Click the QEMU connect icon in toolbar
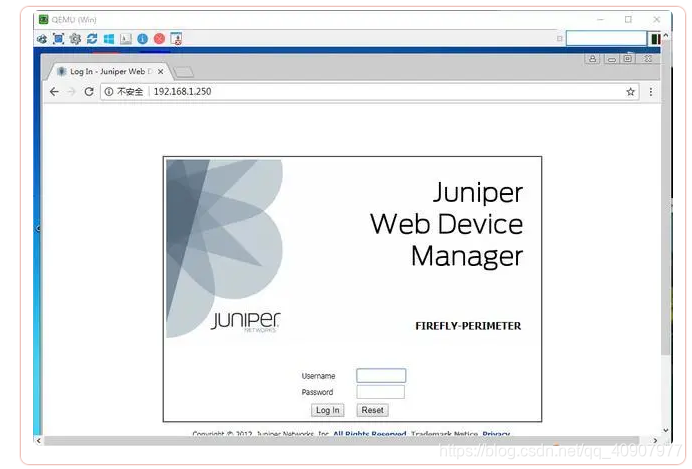 pyautogui.click(x=42, y=39)
